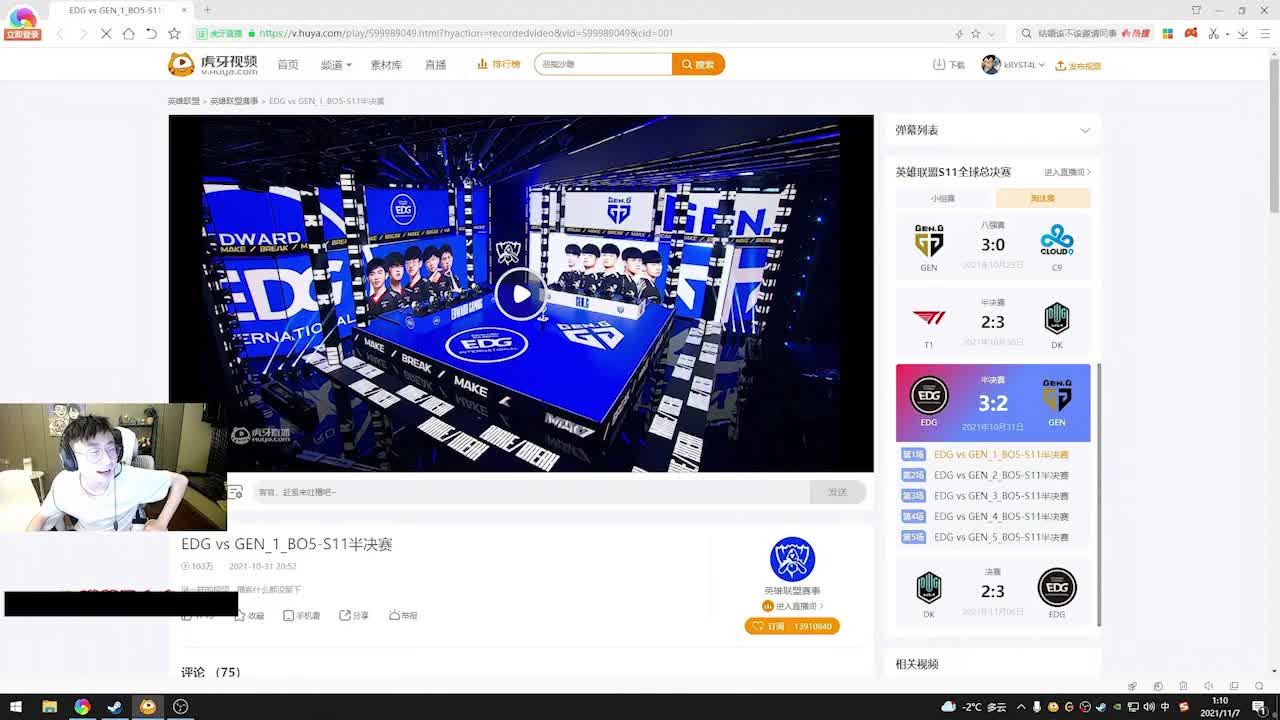Switch to the 淘汰赛 knockout tab

pyautogui.click(x=1043, y=198)
